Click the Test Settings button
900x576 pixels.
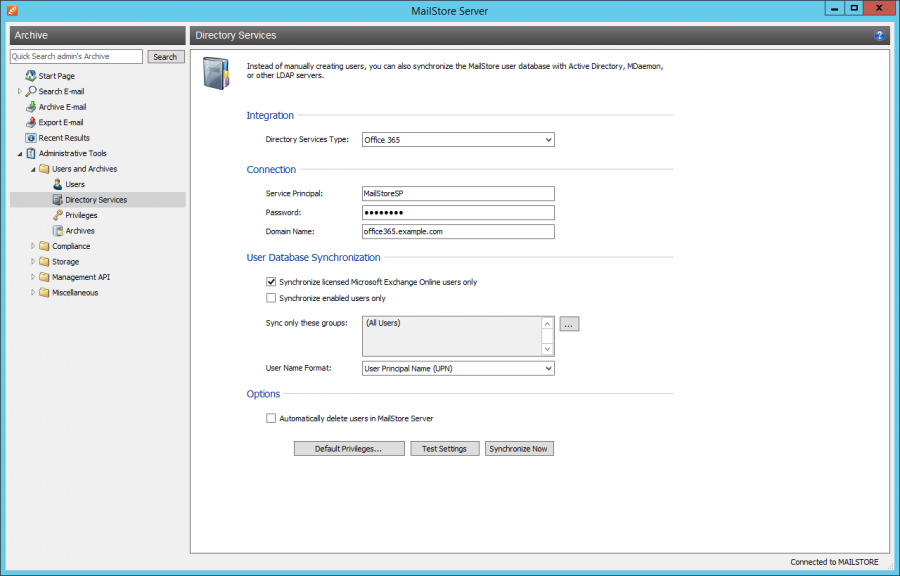[444, 448]
